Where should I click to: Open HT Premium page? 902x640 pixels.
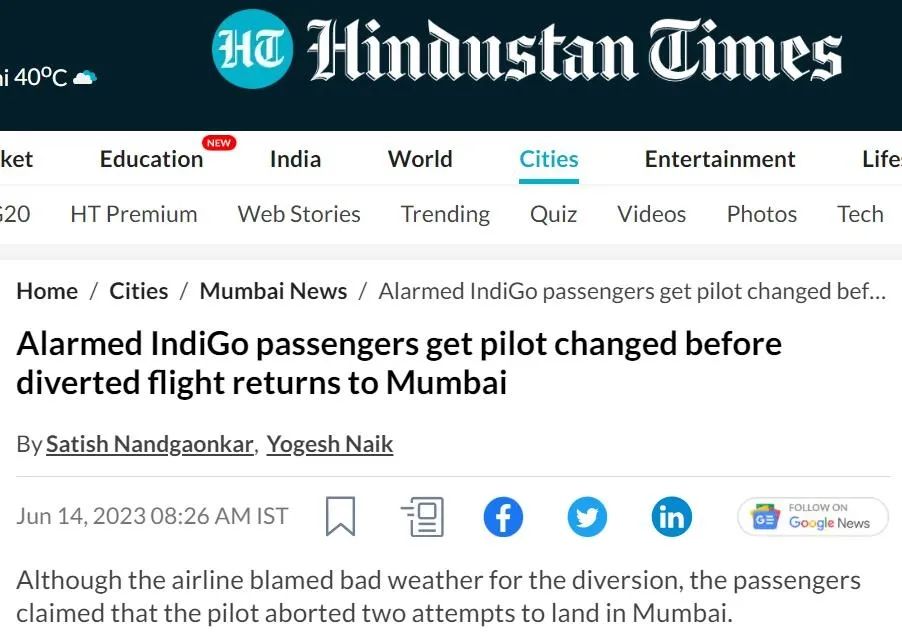[x=134, y=214]
